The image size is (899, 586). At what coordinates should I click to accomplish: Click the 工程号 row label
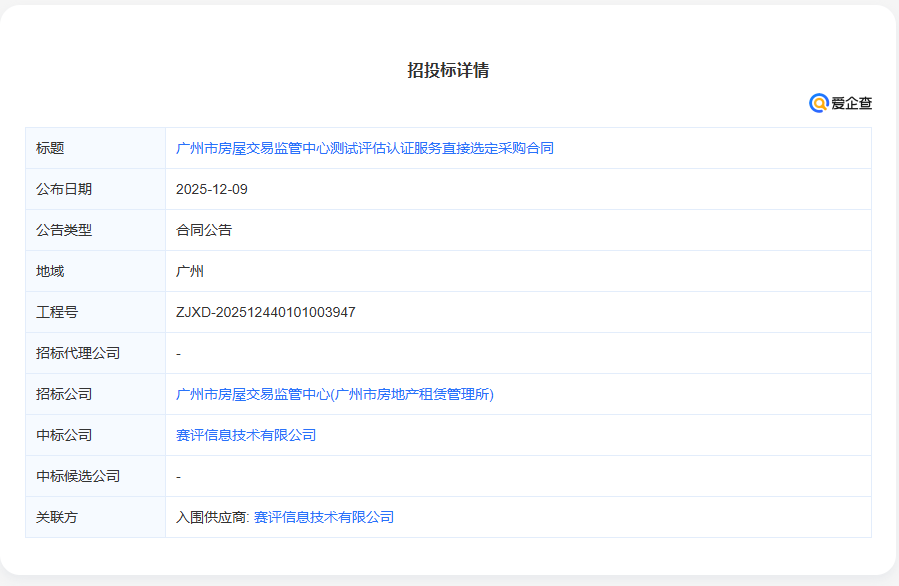pos(56,311)
